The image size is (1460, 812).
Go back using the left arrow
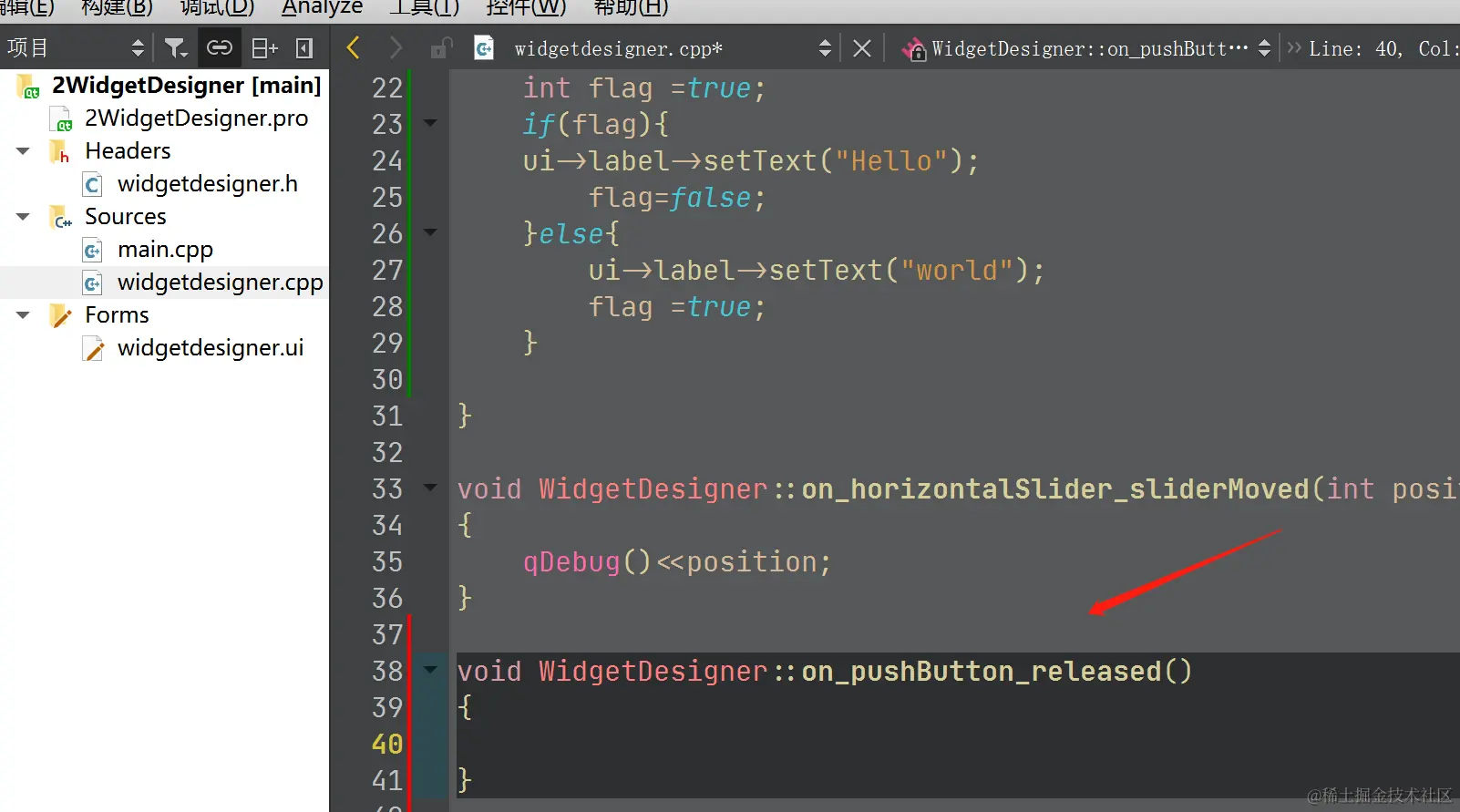pos(354,47)
